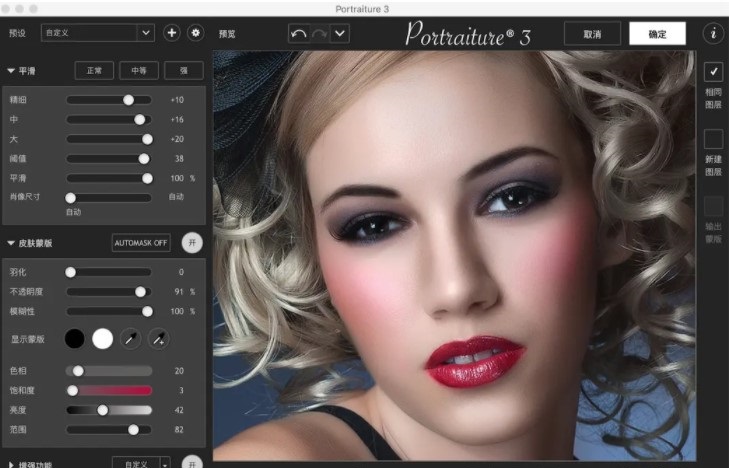Image resolution: width=729 pixels, height=468 pixels.
Task: Click the 阈值 slider handle
Action: pos(144,159)
